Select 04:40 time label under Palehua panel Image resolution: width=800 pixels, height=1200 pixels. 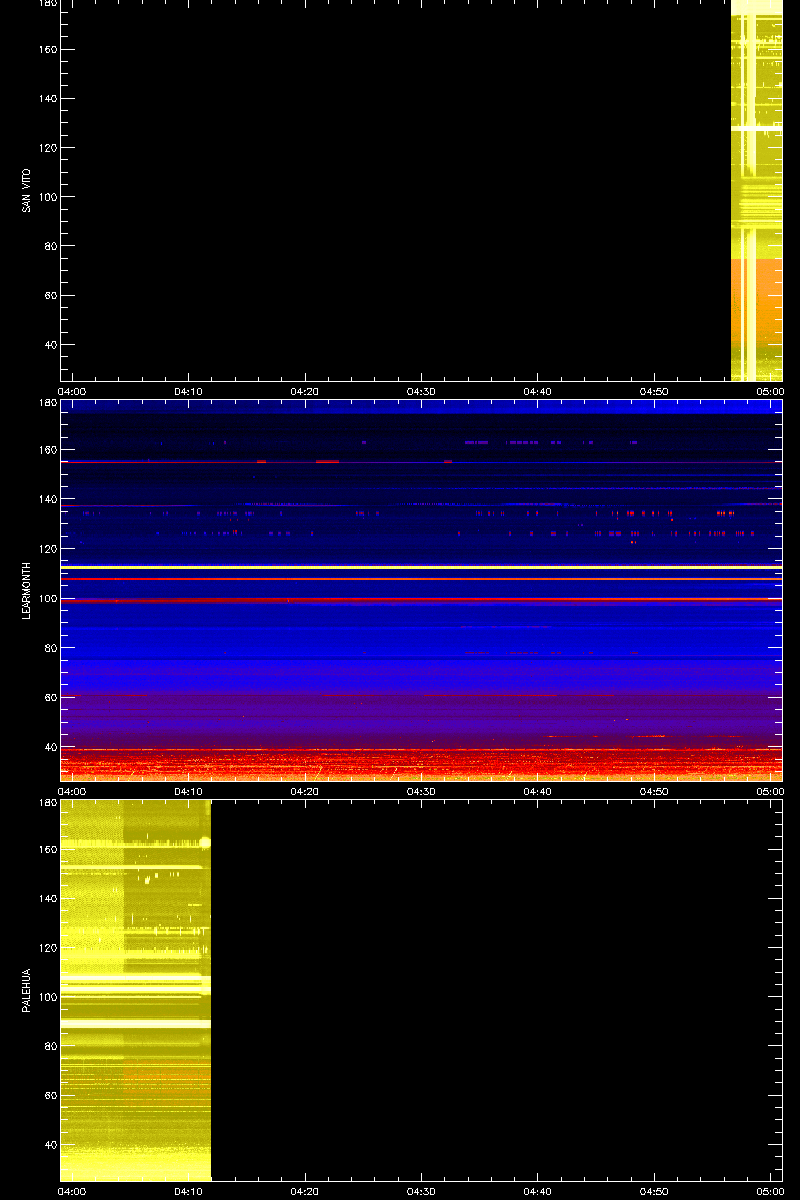[538, 1191]
